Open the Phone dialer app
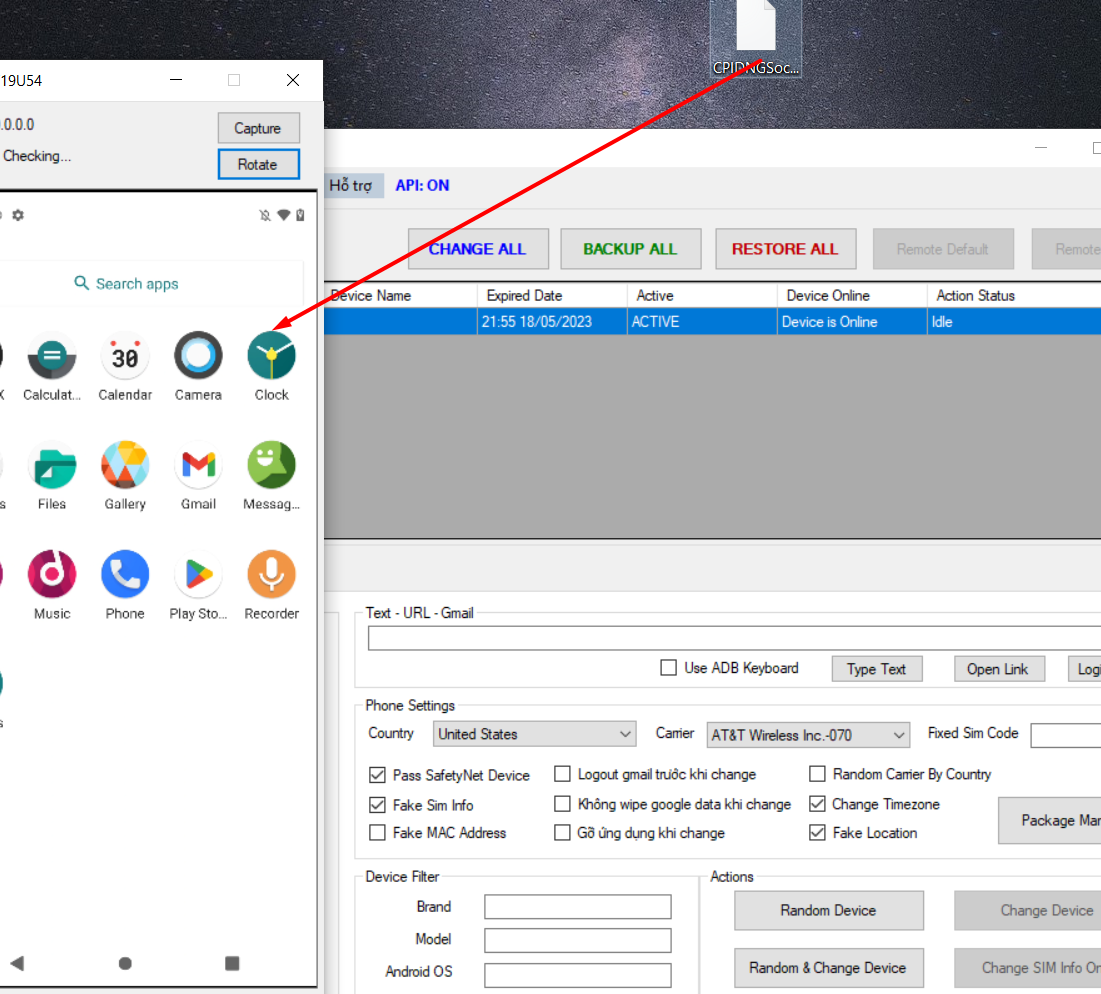The height and width of the screenshot is (994, 1101). 125,575
